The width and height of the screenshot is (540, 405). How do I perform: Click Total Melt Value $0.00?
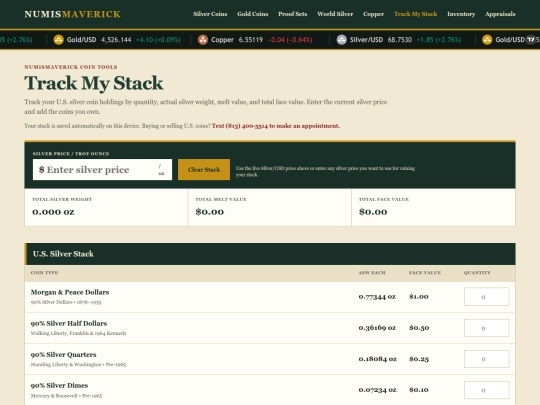coord(210,212)
